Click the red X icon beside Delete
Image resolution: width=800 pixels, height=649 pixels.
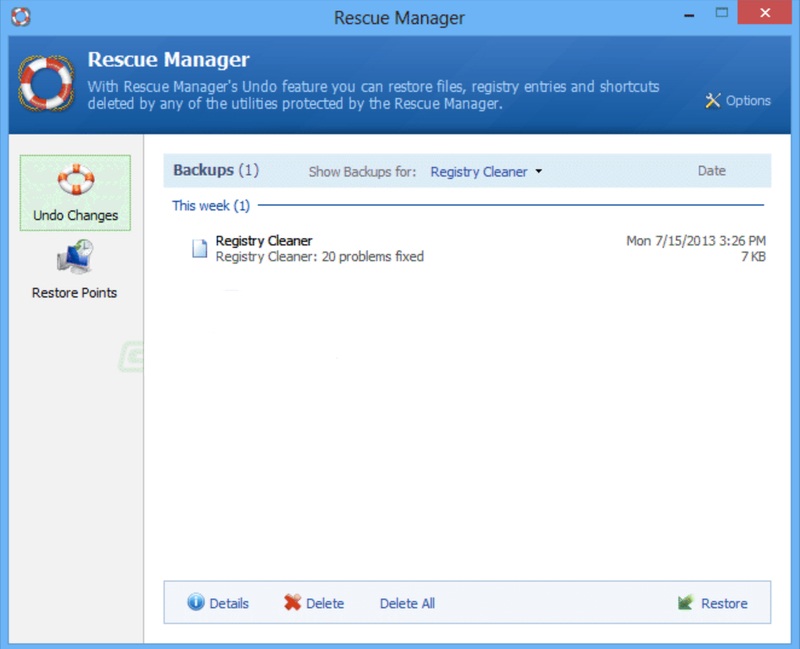pyautogui.click(x=292, y=603)
